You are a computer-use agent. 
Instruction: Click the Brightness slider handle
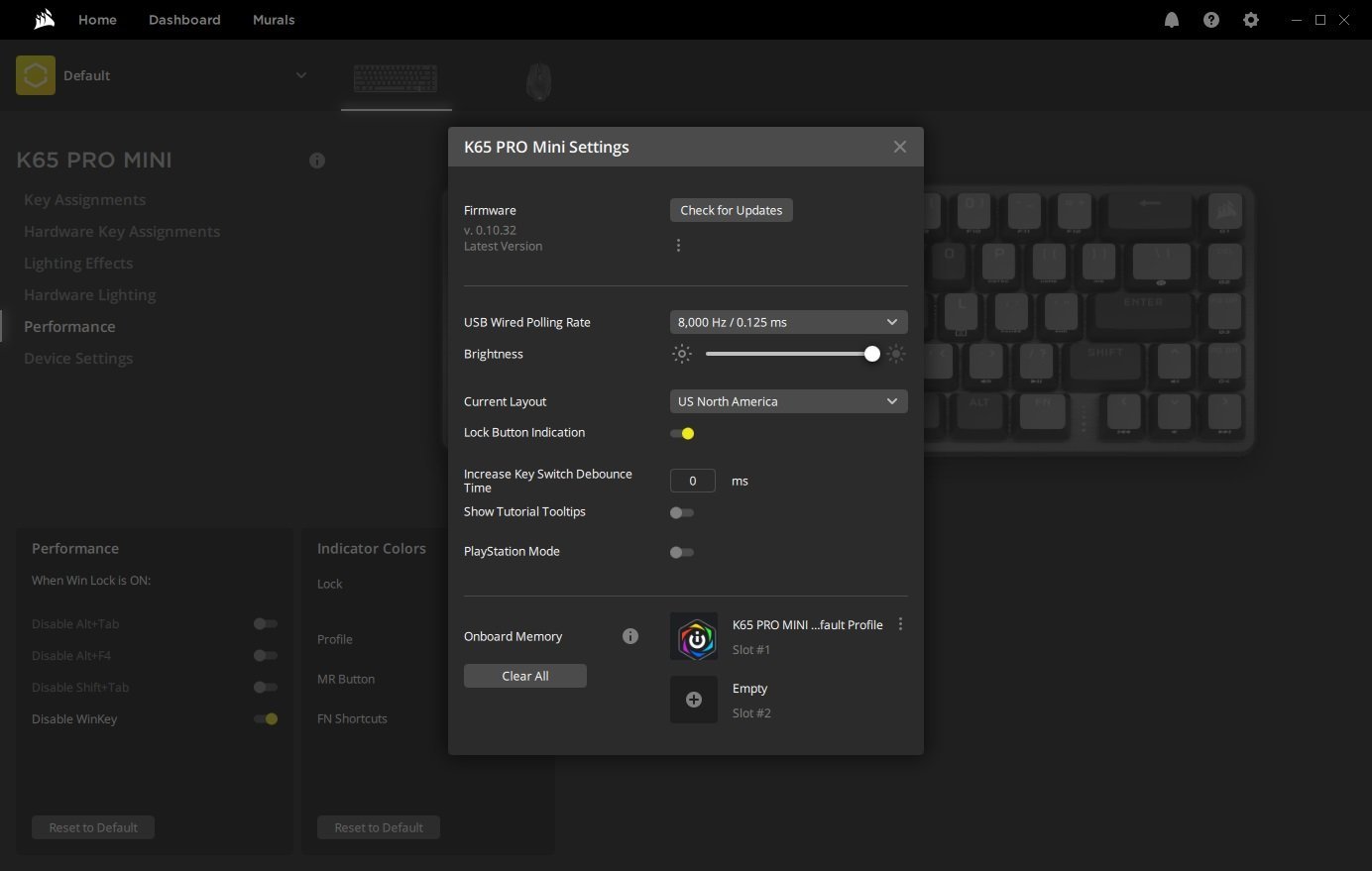(871, 354)
